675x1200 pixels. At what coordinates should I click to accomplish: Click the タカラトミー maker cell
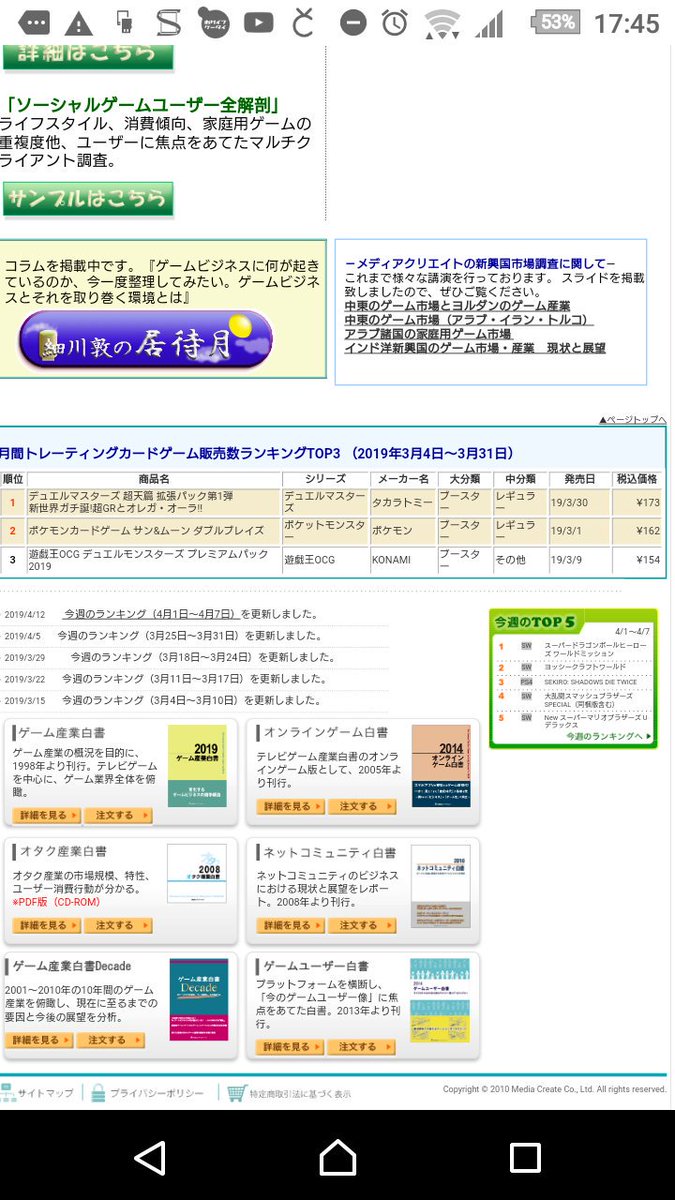pyautogui.click(x=403, y=502)
